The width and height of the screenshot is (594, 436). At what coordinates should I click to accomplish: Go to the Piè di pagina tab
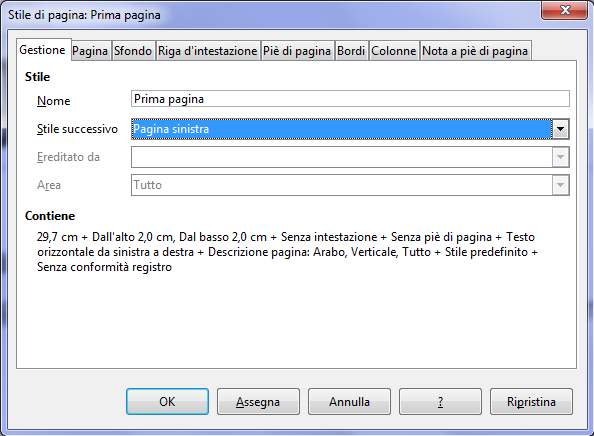(297, 51)
